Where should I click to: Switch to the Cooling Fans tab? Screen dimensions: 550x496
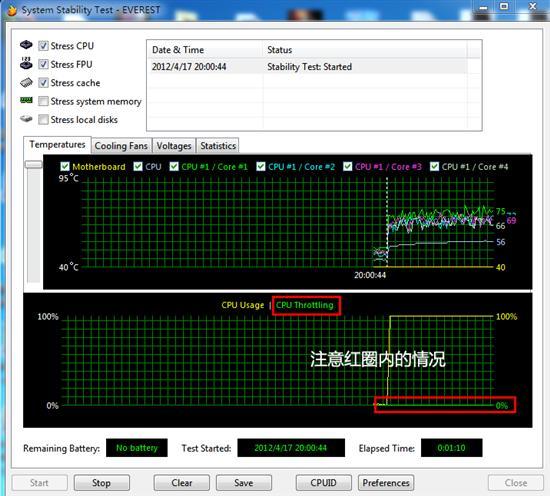pos(121,146)
